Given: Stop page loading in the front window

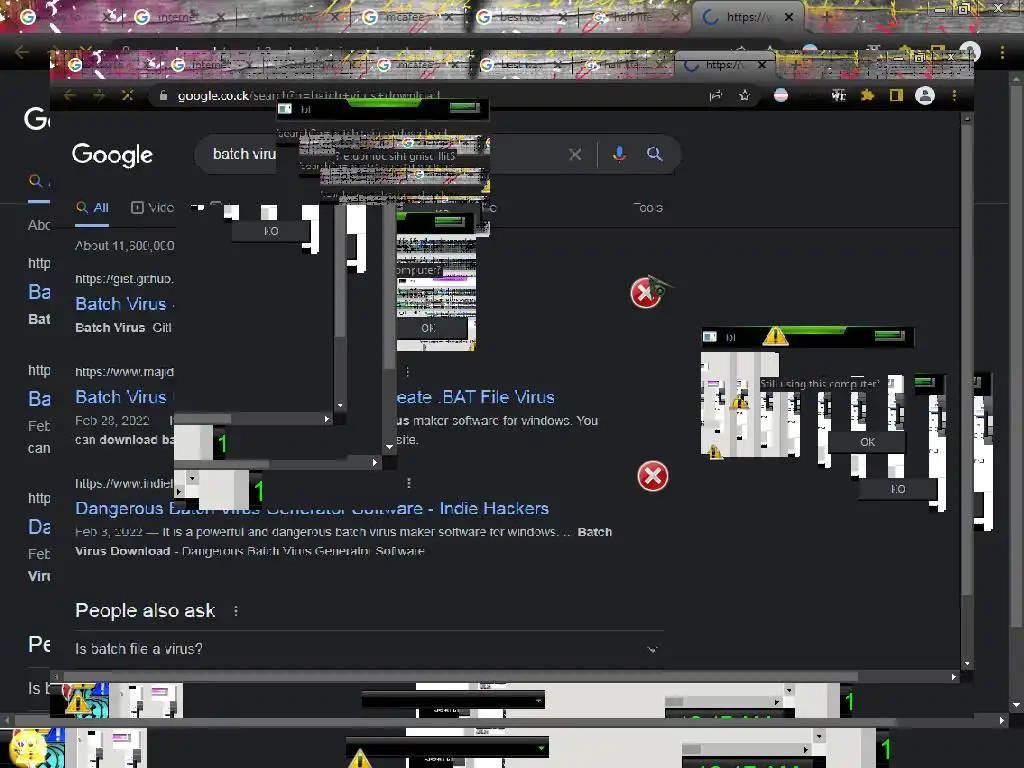Looking at the screenshot, I should point(127,96).
